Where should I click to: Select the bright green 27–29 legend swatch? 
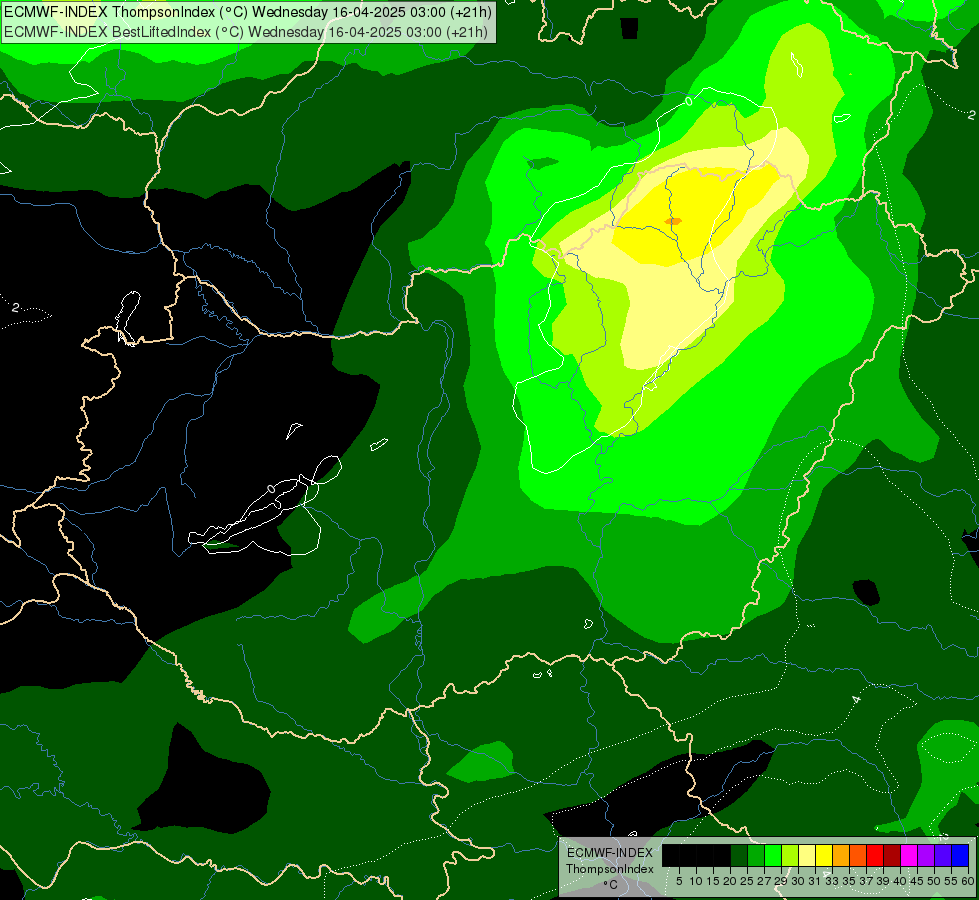(x=773, y=855)
